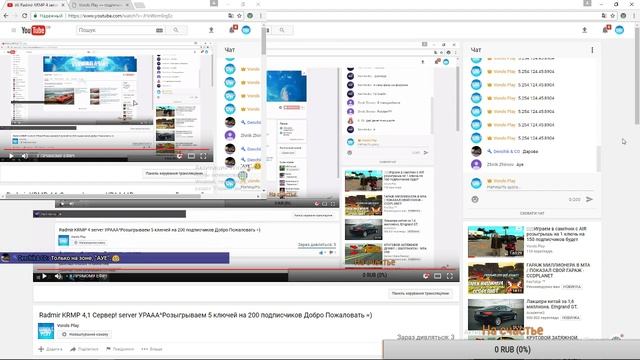
Task: Click Панель керування трансляціями button in top-left window
Action: [174, 173]
